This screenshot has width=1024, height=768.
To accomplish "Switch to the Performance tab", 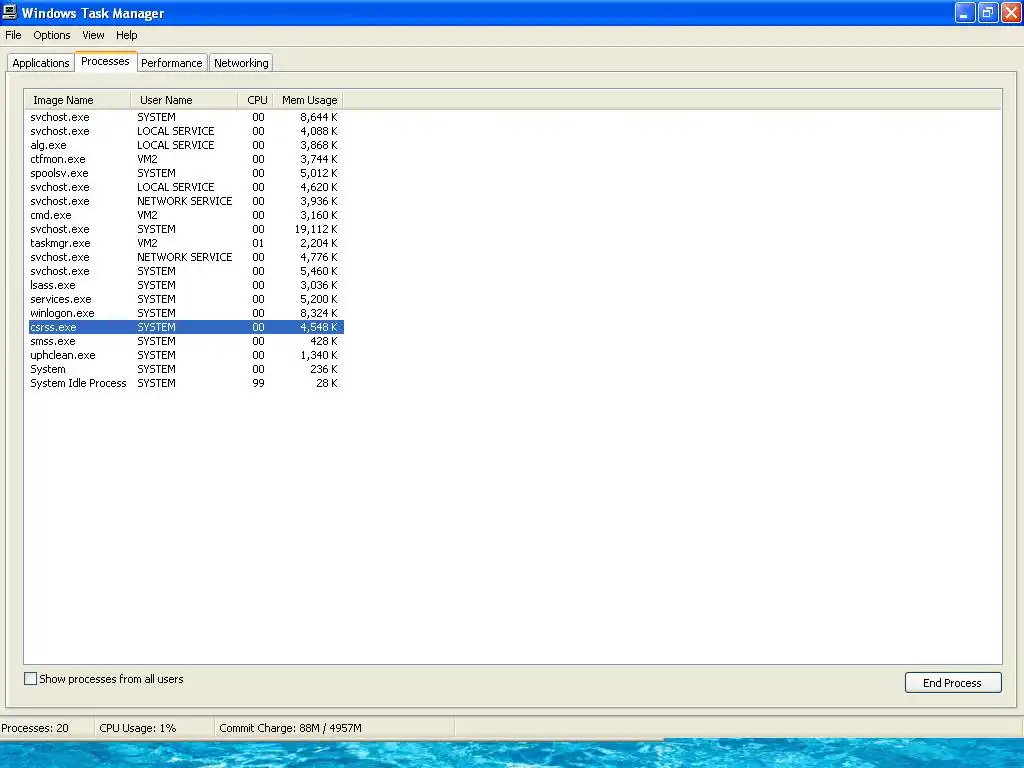I will [x=172, y=63].
